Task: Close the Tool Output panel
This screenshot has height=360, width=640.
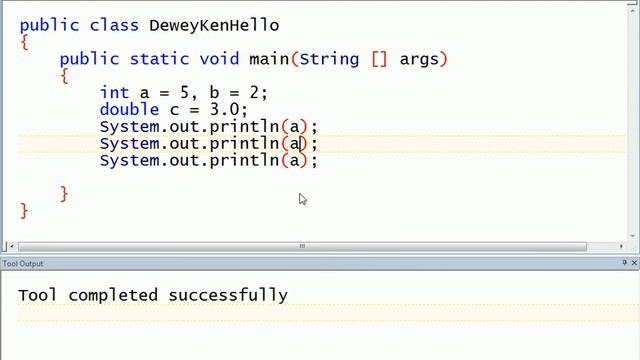Action: coord(634,263)
